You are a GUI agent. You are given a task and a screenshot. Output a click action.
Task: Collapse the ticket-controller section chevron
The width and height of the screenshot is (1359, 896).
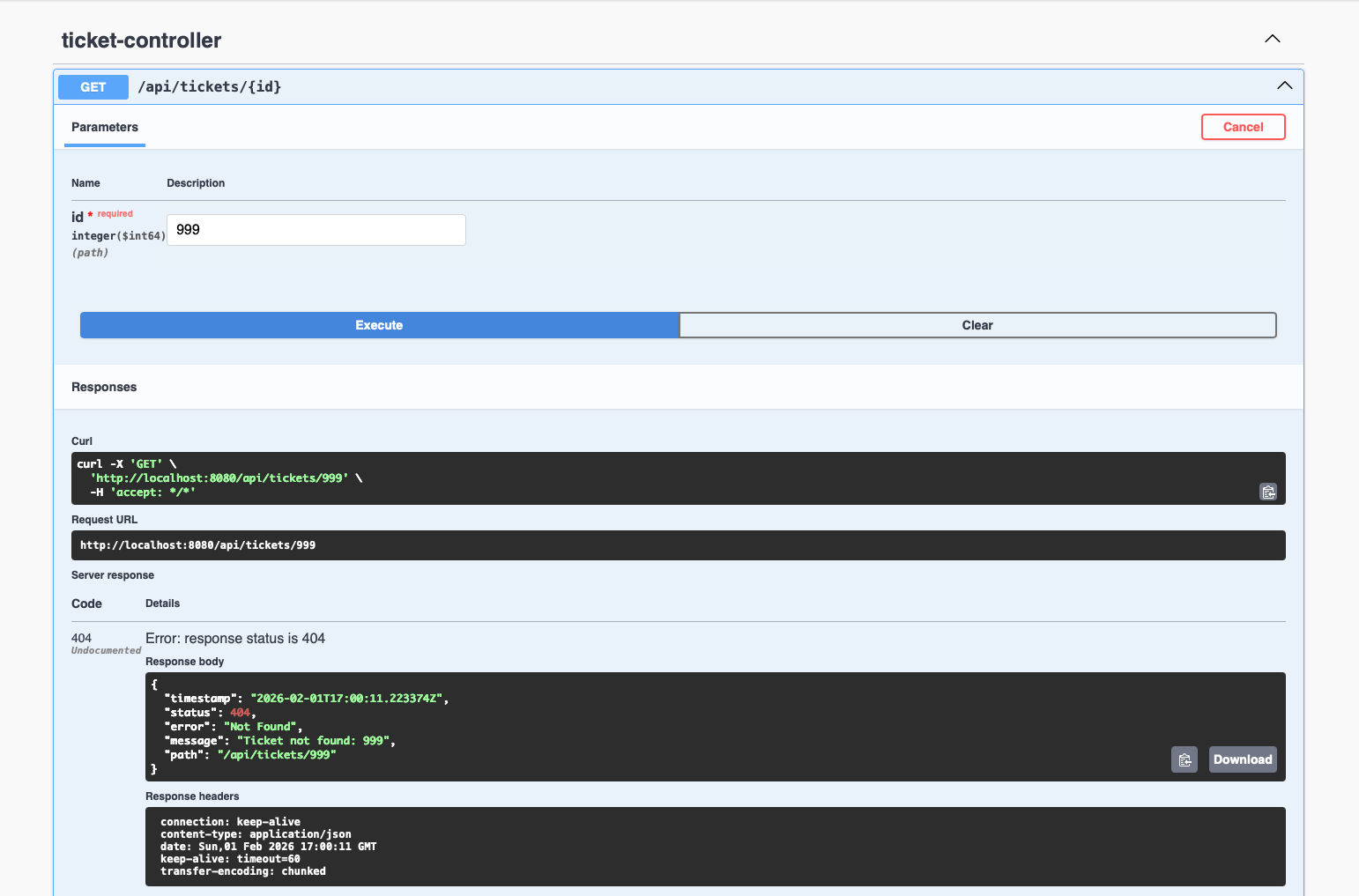click(1272, 39)
